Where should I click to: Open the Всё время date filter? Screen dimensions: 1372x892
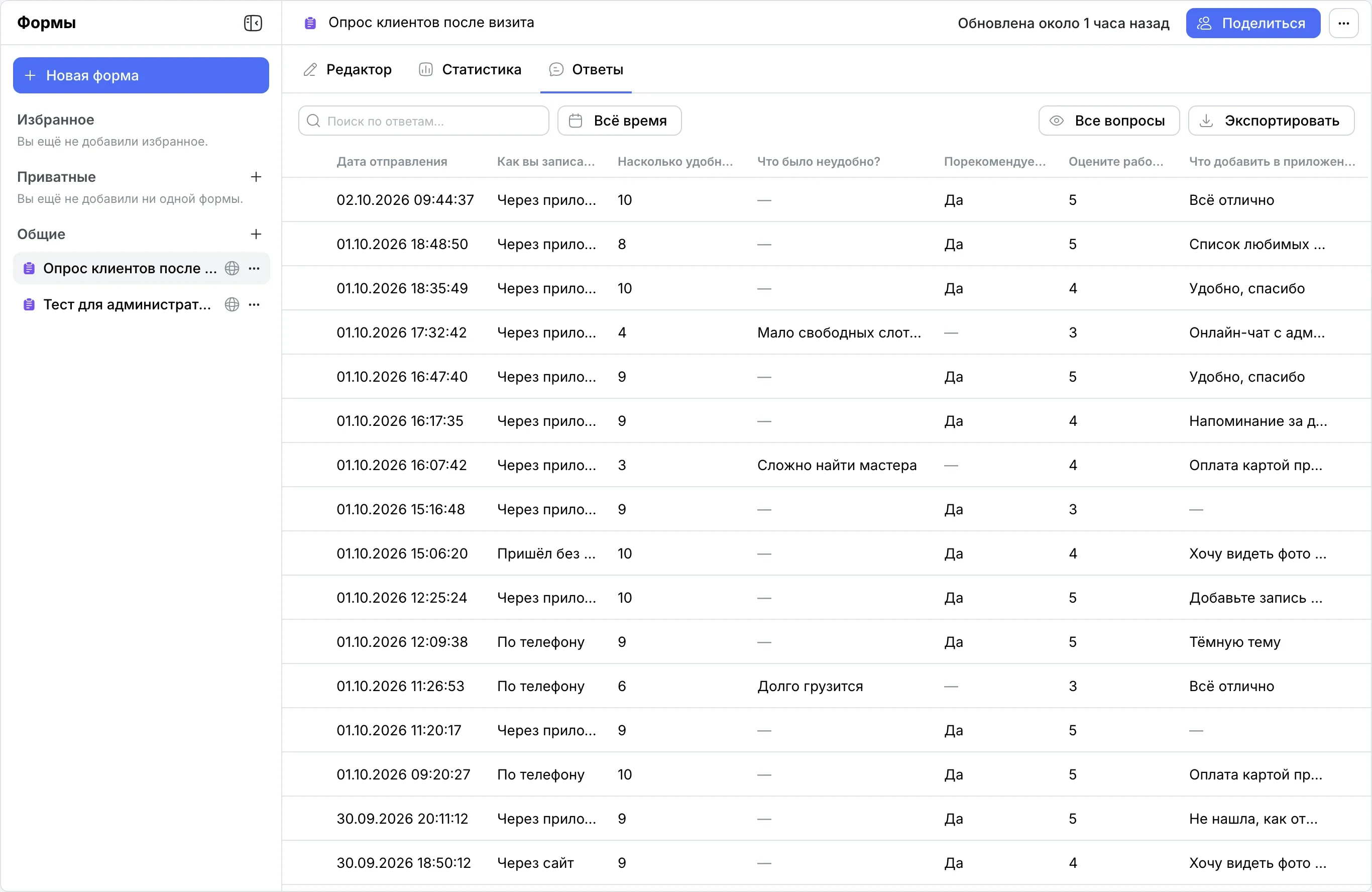(619, 121)
